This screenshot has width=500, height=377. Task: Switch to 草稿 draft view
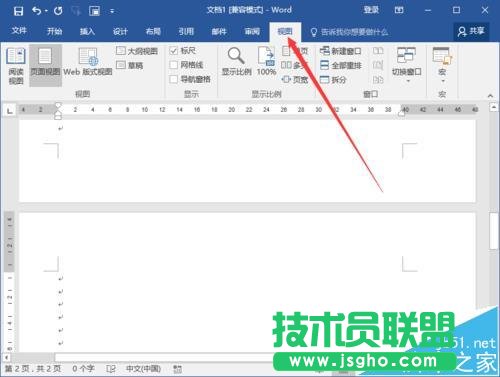(130, 65)
